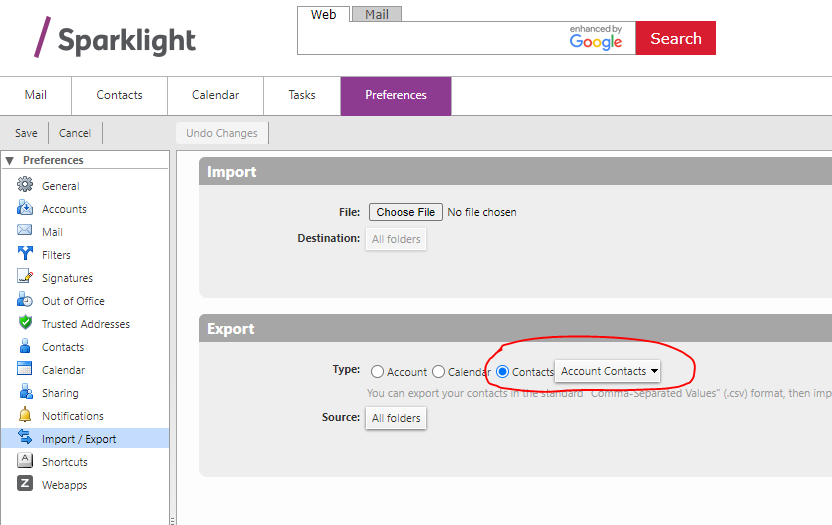Select Sharing in the preferences tree
832x525 pixels.
tap(85, 393)
